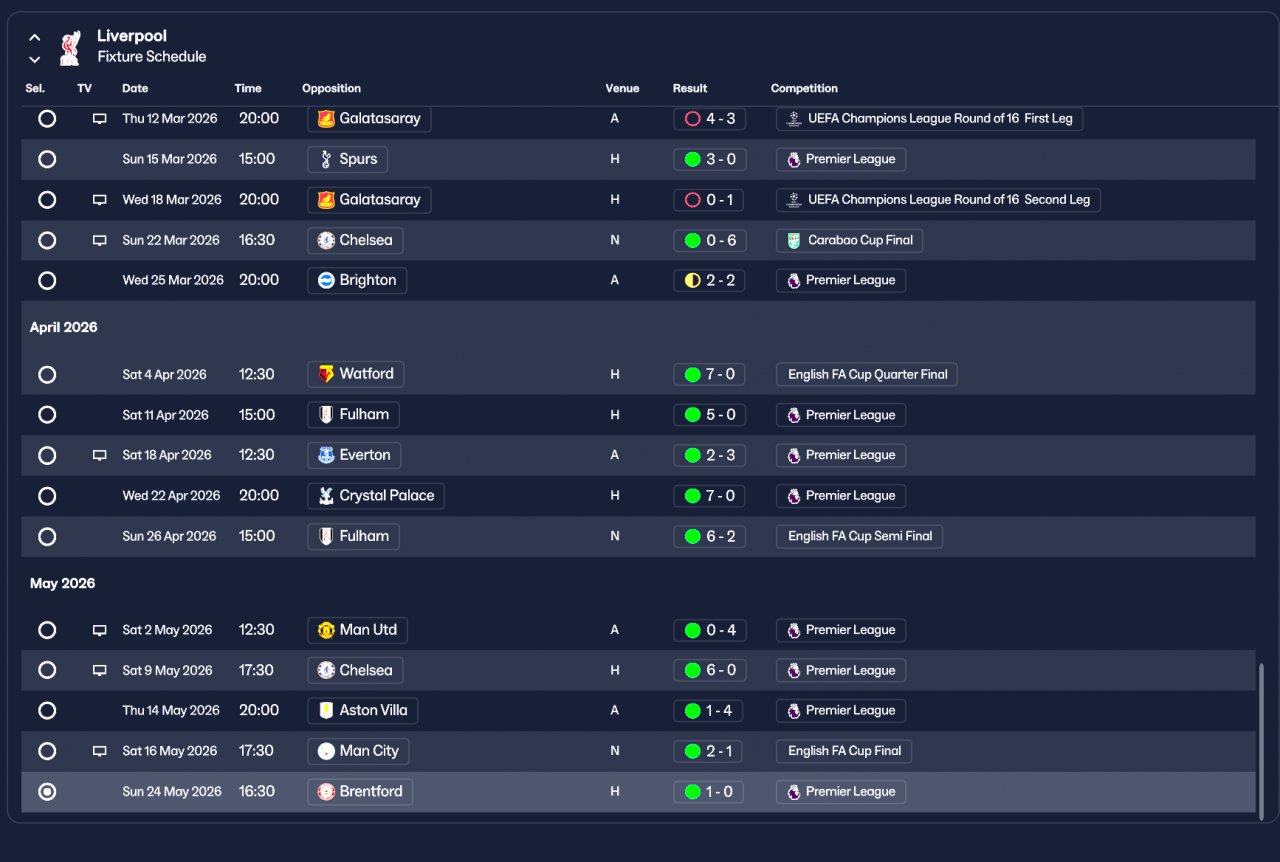Click the Watford club badge
Viewport: 1280px width, 862px height.
pyautogui.click(x=326, y=374)
